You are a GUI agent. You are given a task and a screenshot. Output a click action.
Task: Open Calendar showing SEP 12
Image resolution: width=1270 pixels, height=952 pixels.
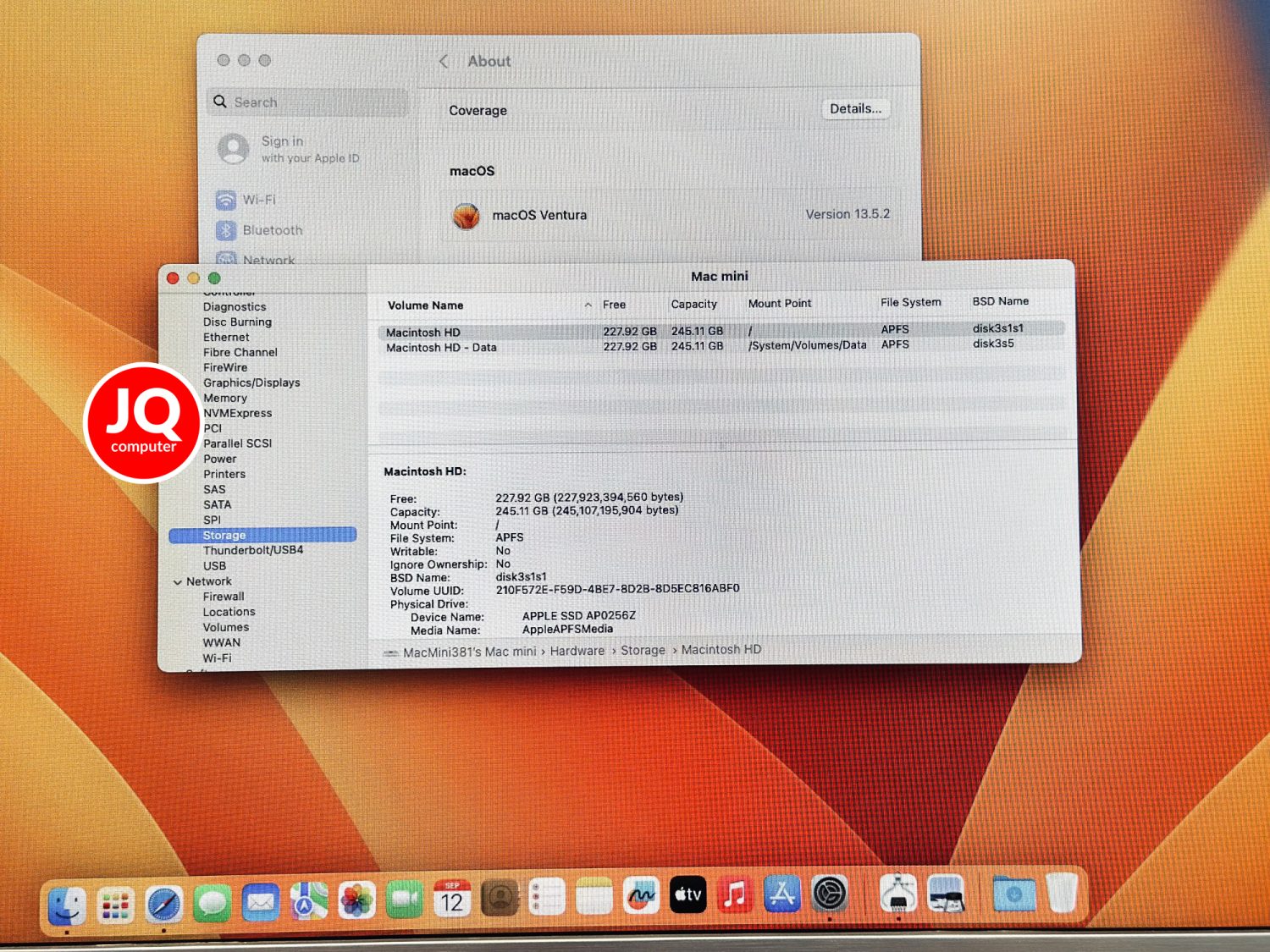452,899
